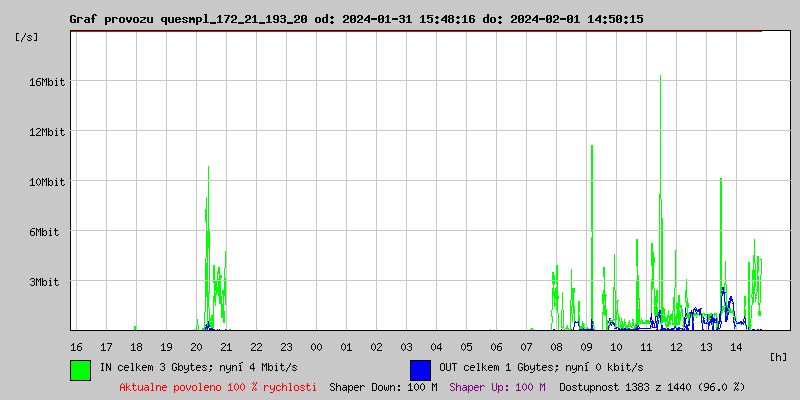Pick hour 14 on the time axis

coord(736,346)
